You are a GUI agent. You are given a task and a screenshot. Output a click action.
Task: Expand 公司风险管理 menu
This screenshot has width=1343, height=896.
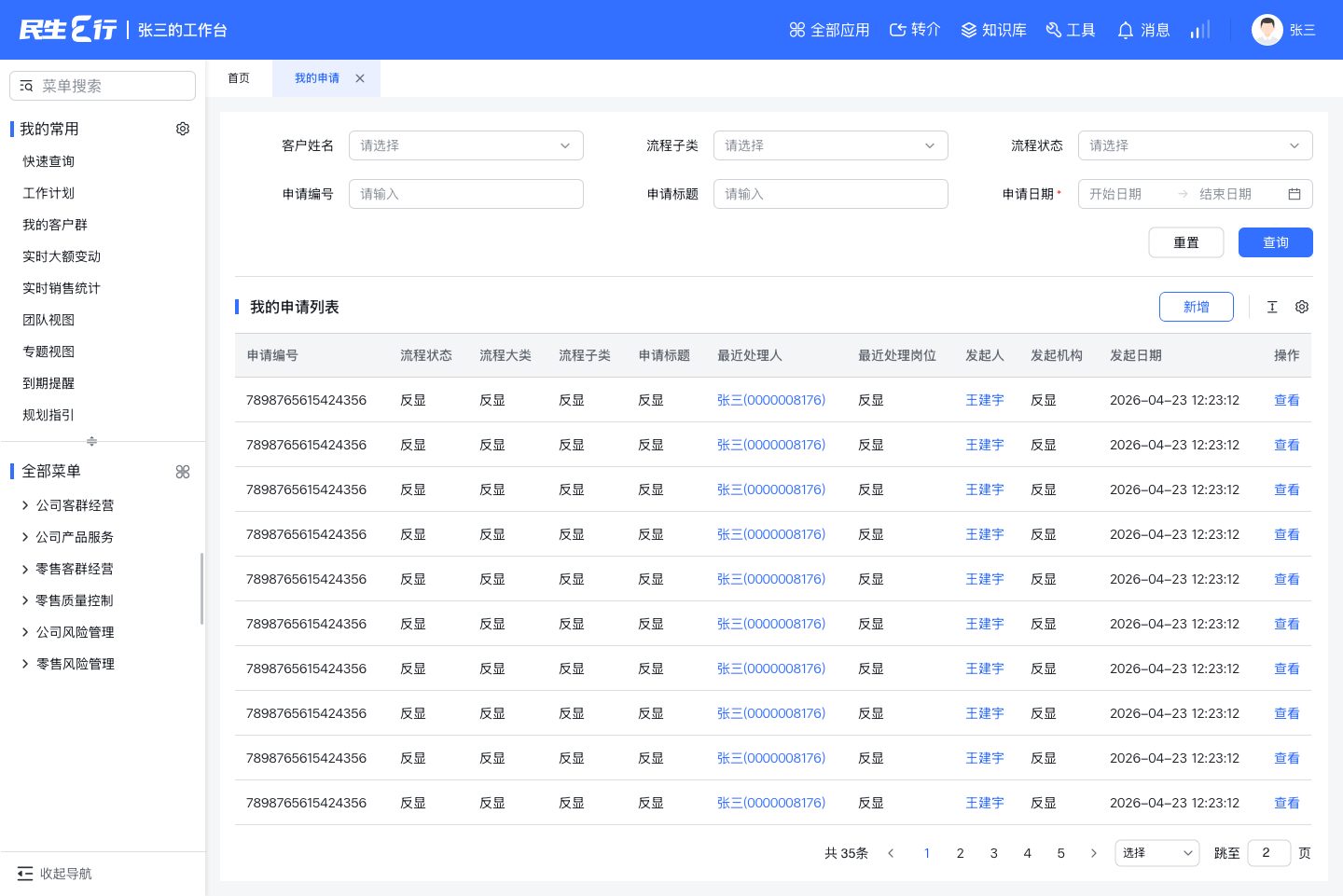67,632
